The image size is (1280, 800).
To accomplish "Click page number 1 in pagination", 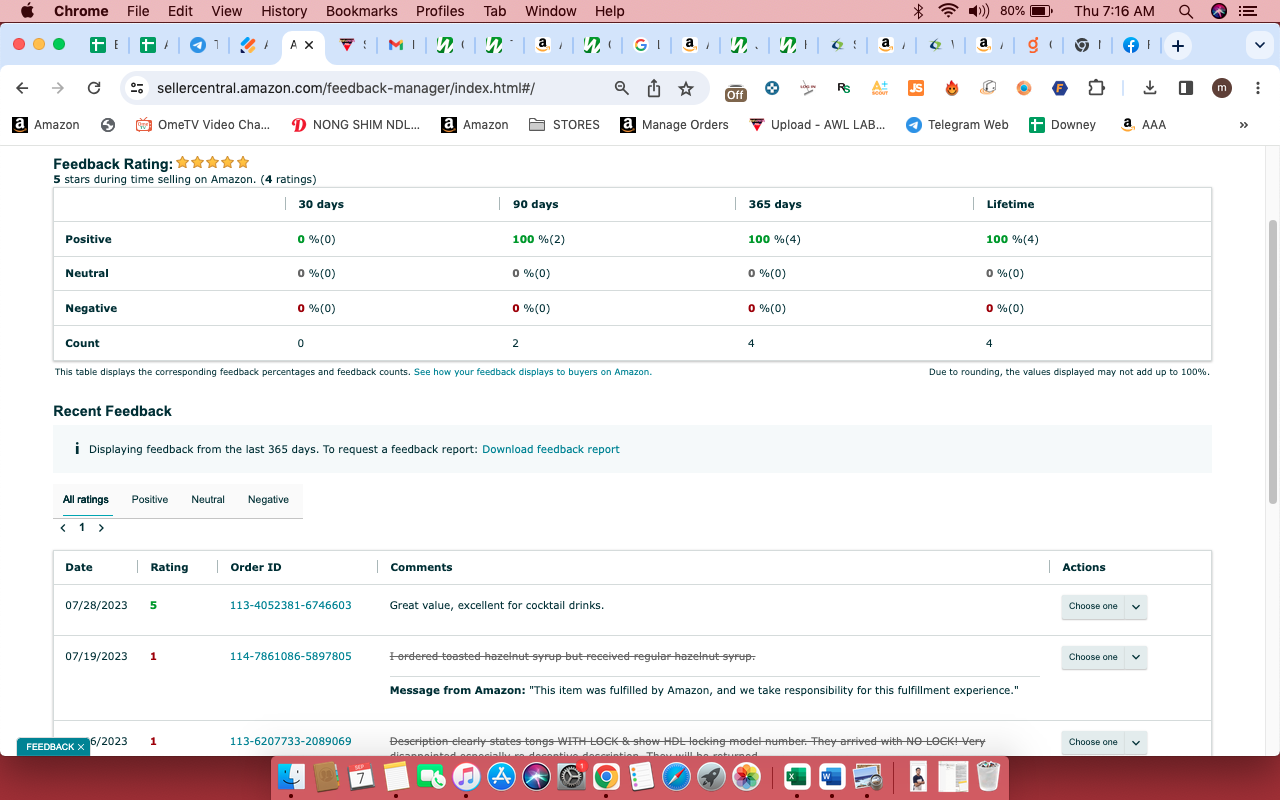I will tap(82, 527).
